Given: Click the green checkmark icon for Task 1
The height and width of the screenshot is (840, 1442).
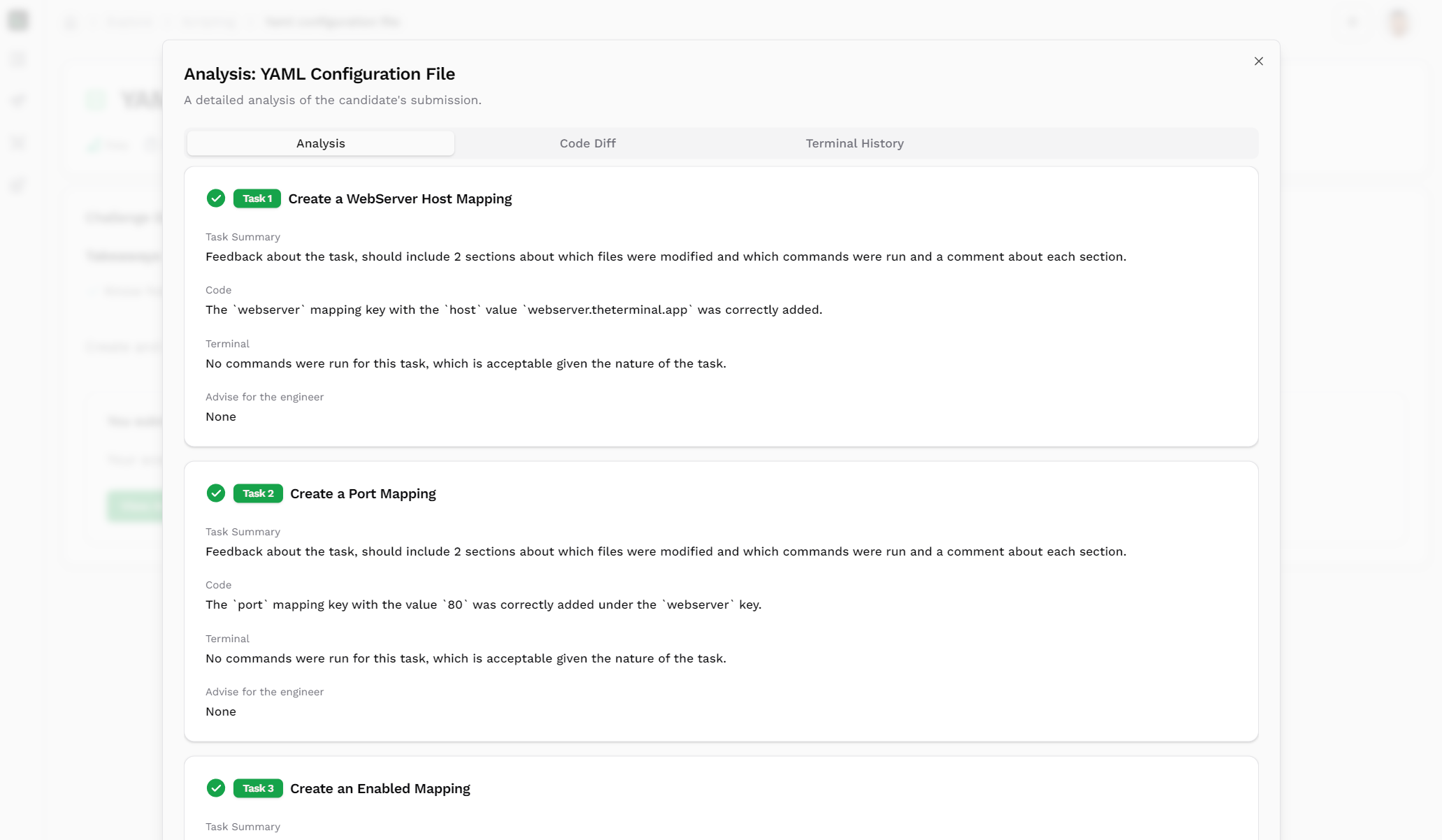Looking at the screenshot, I should [216, 198].
